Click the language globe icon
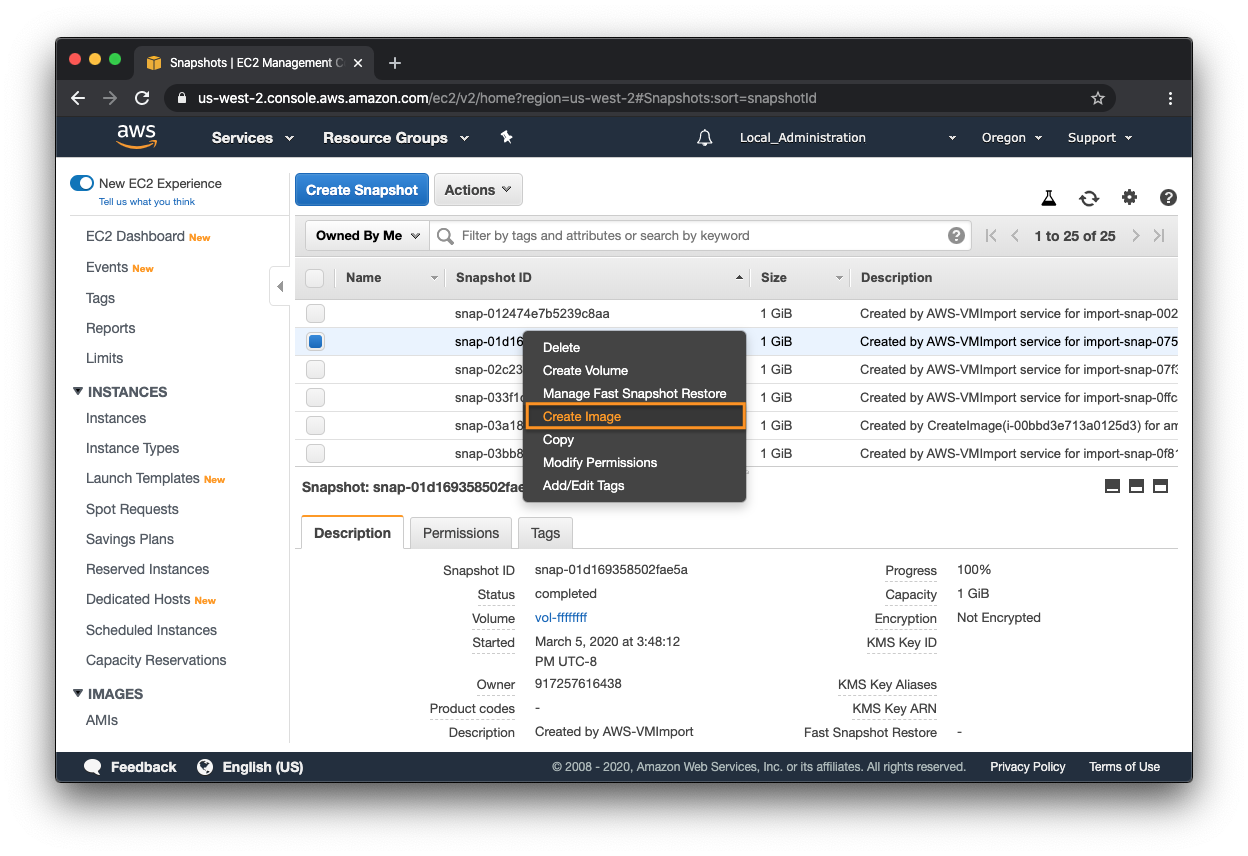The height and width of the screenshot is (856, 1248). coord(205,767)
